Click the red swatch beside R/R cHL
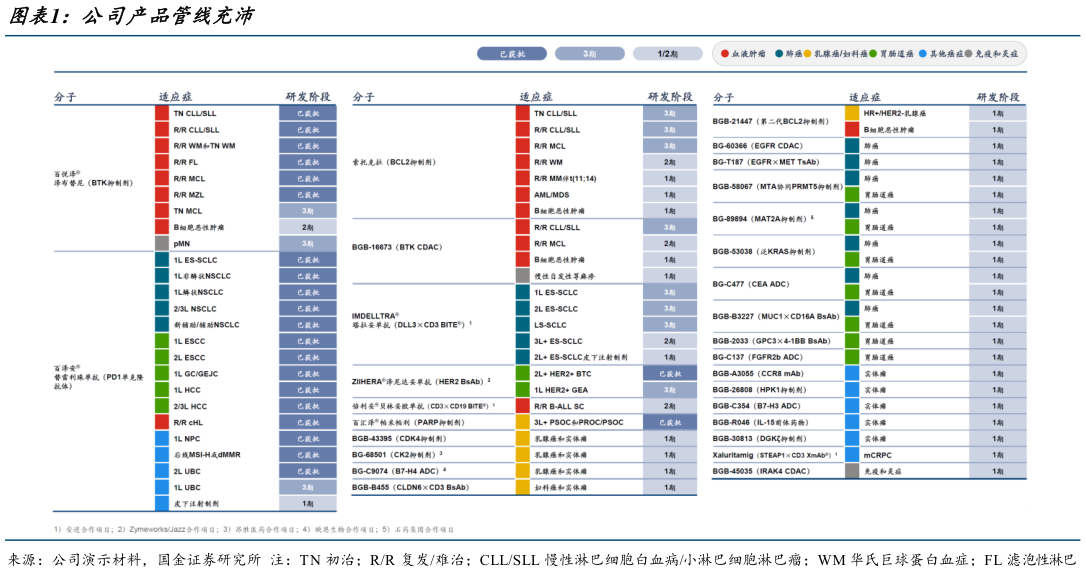Viewport: 1086px width, 573px height. tap(161, 422)
